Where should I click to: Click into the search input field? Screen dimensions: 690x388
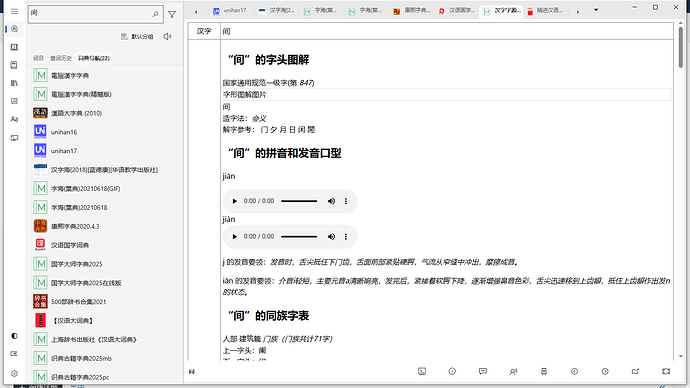[90, 14]
